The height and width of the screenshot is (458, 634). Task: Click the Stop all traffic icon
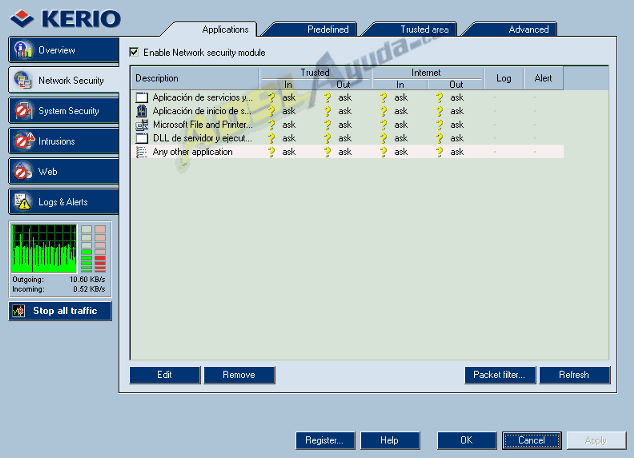[19, 311]
